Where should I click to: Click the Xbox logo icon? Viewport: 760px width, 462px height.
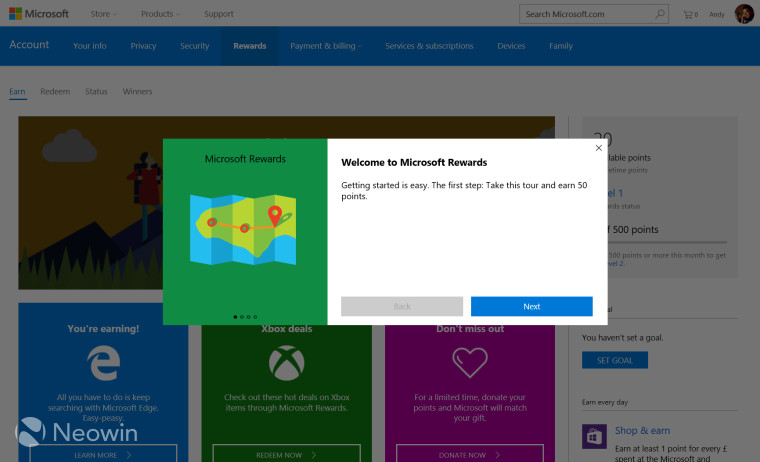(x=286, y=363)
